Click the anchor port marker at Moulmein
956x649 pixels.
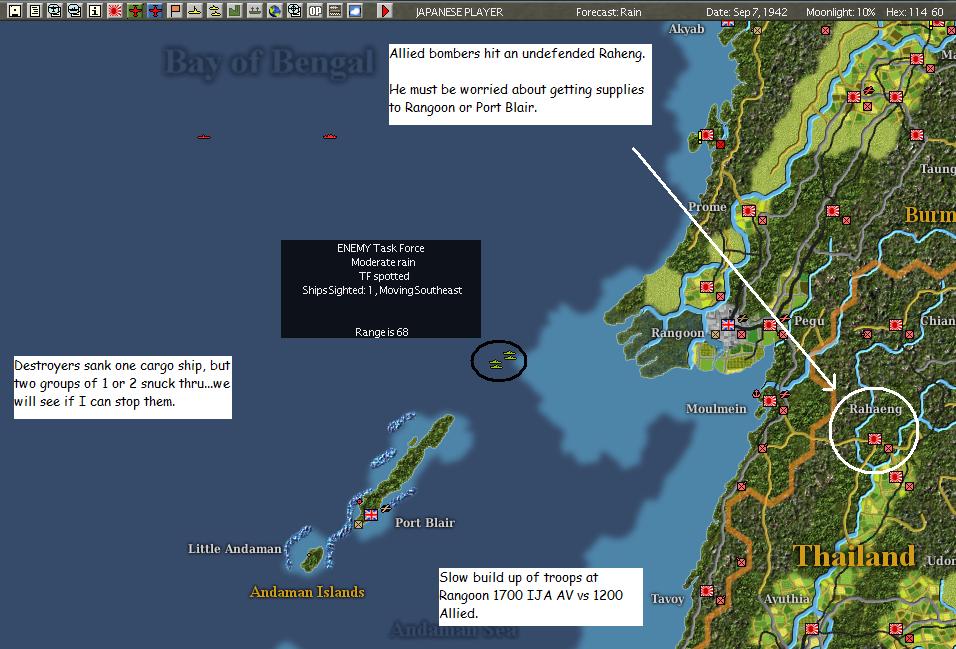click(757, 393)
